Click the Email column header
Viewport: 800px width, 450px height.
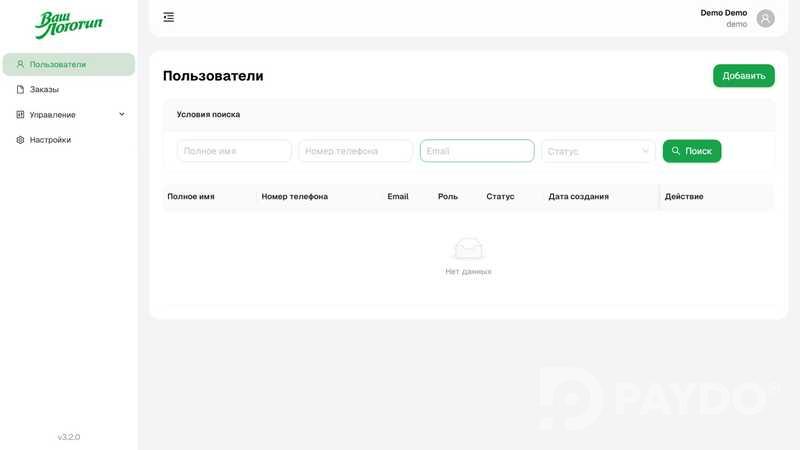point(398,196)
